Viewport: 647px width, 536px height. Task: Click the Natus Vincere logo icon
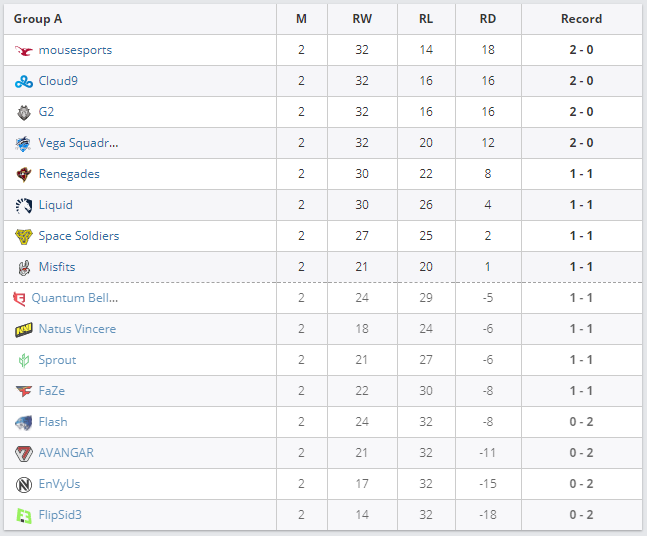pos(24,329)
